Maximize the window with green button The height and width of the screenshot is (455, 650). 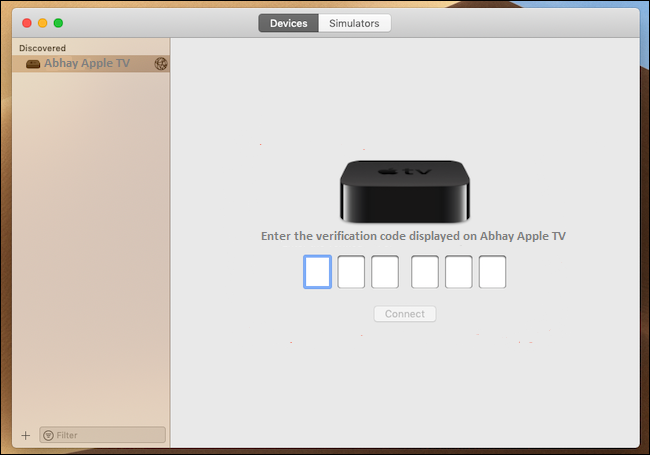(x=58, y=23)
